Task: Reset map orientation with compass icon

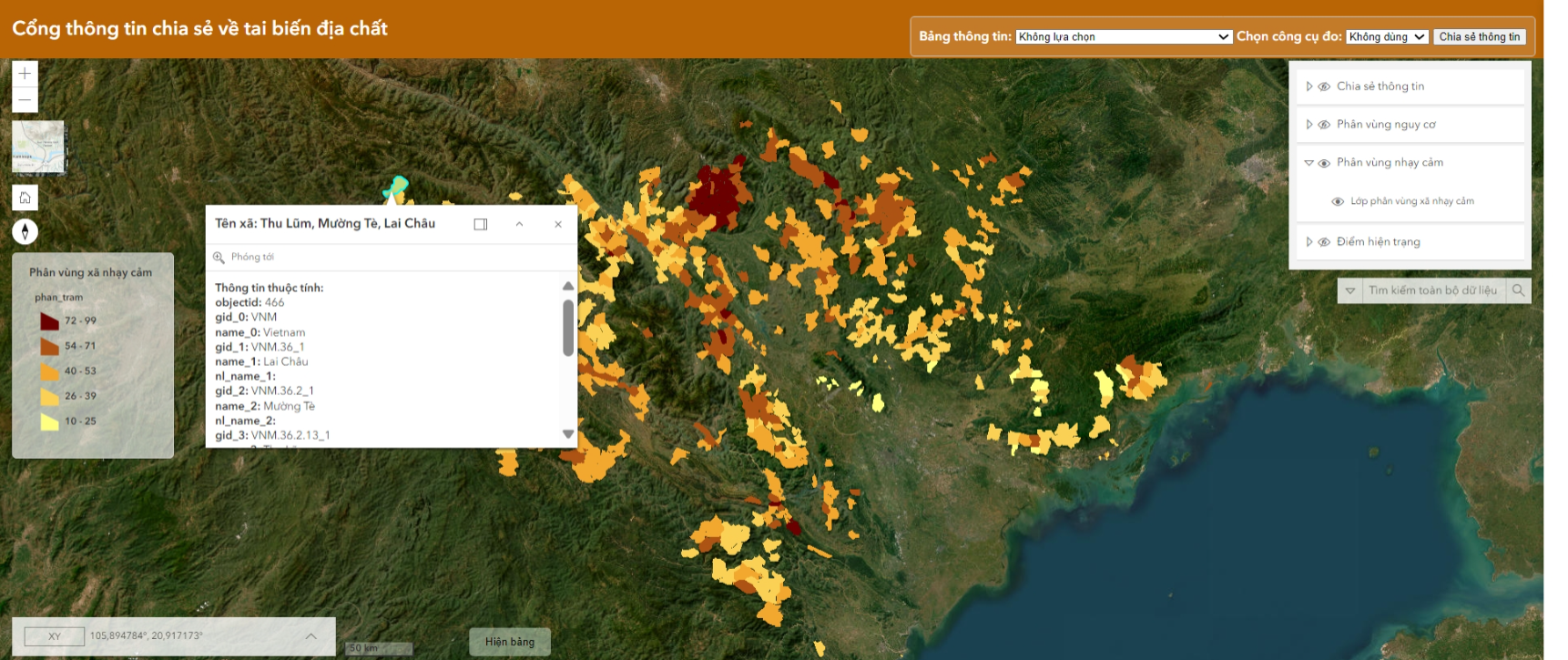Action: [25, 231]
